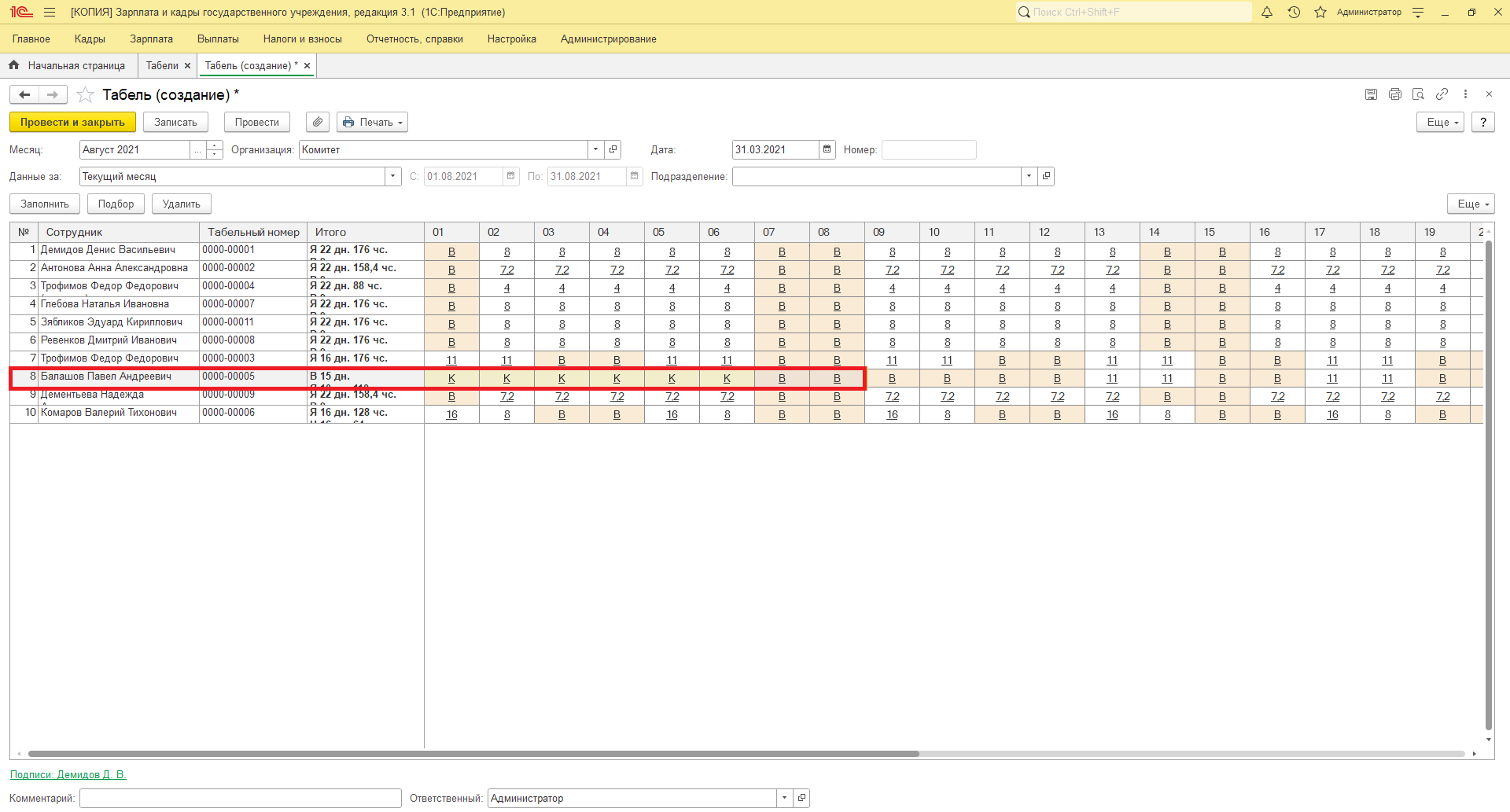Click the Заполнить button
This screenshot has height=812, width=1510.
(45, 204)
